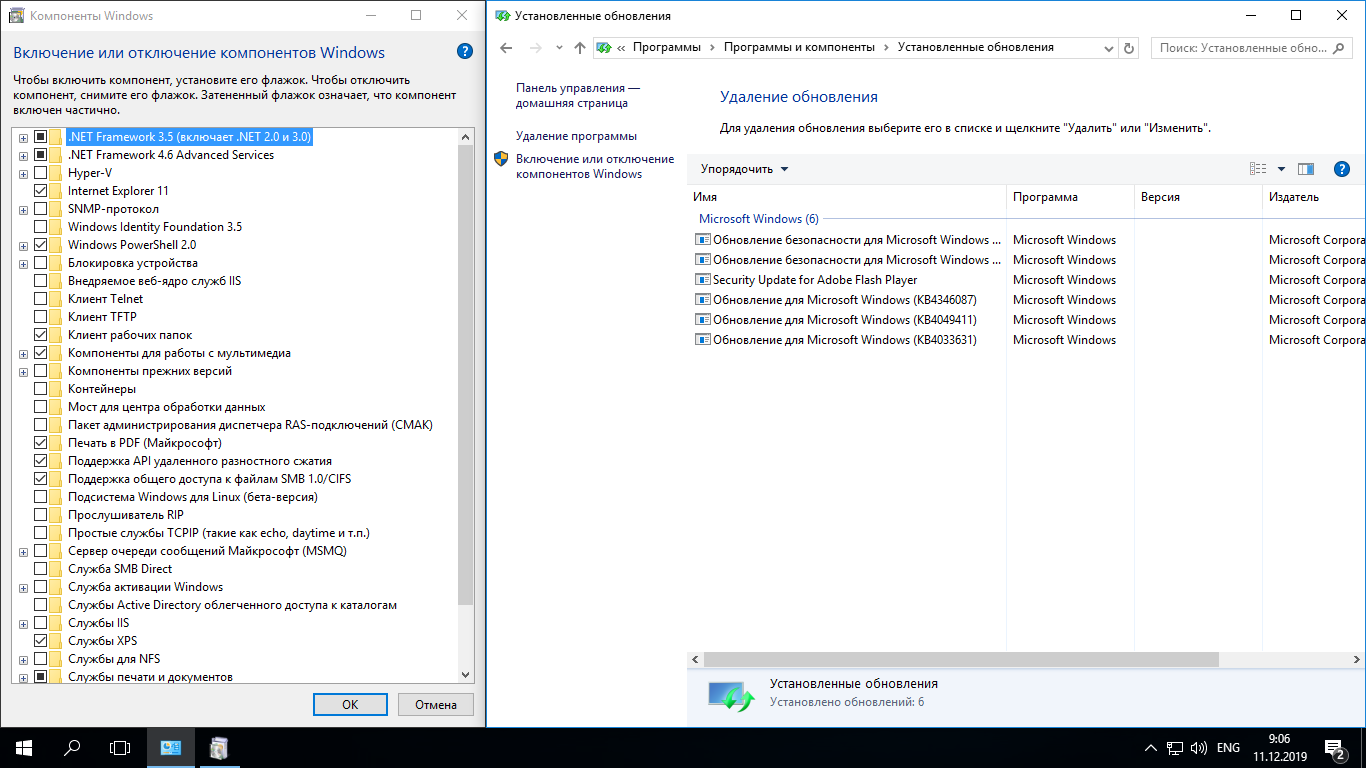The width and height of the screenshot is (1366, 768).
Task: Refresh the Installed Updates address bar
Action: tap(1129, 48)
